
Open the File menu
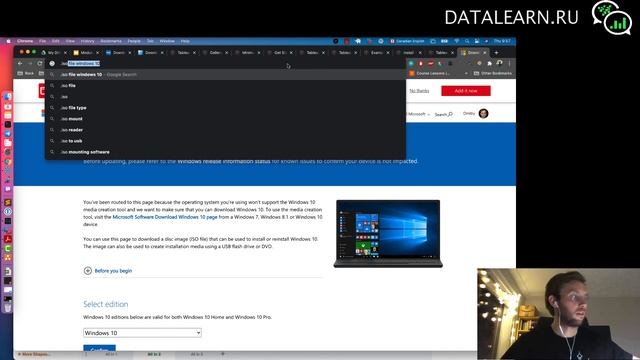tap(42, 41)
